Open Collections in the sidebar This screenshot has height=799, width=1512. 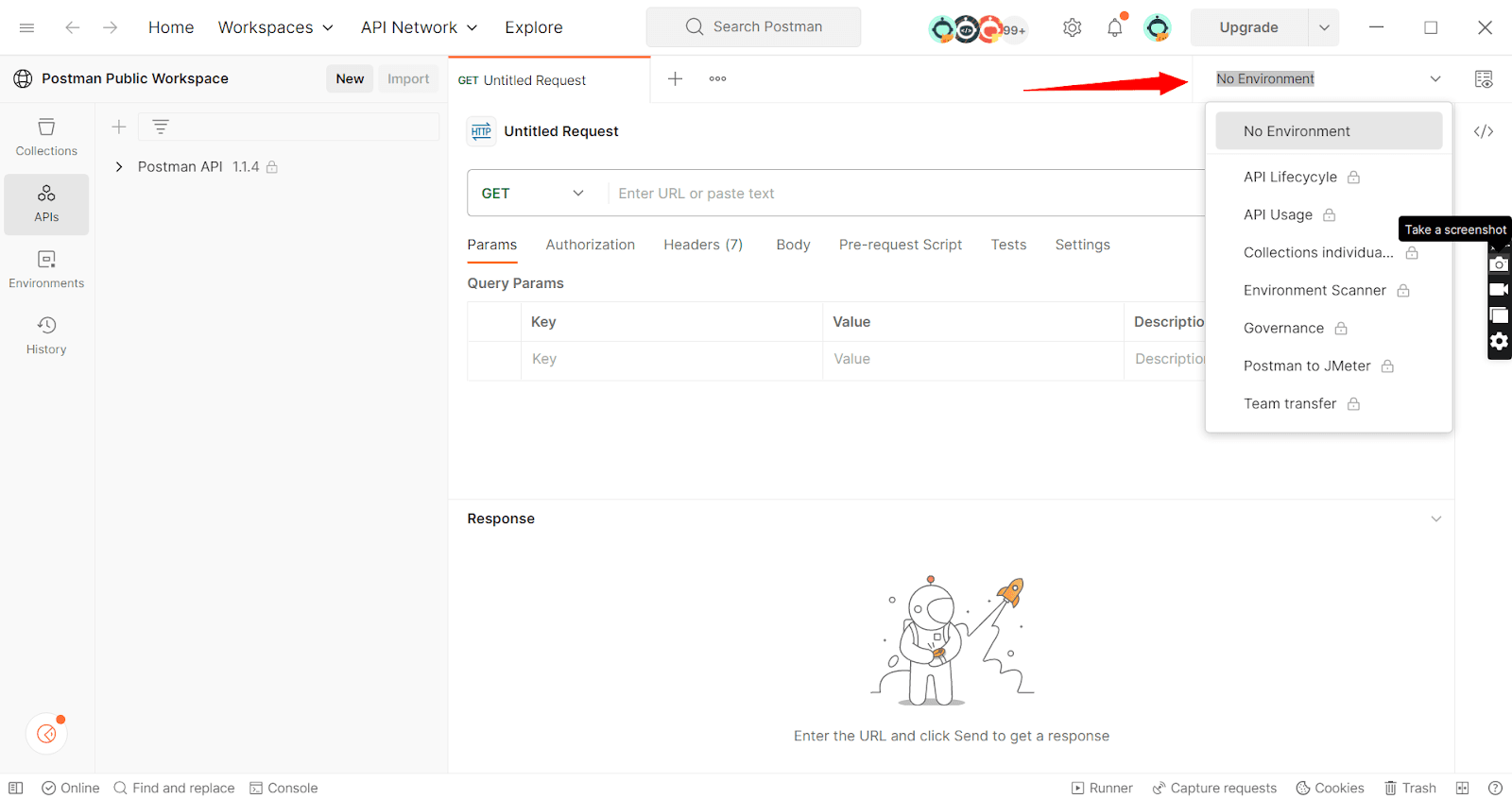[46, 137]
